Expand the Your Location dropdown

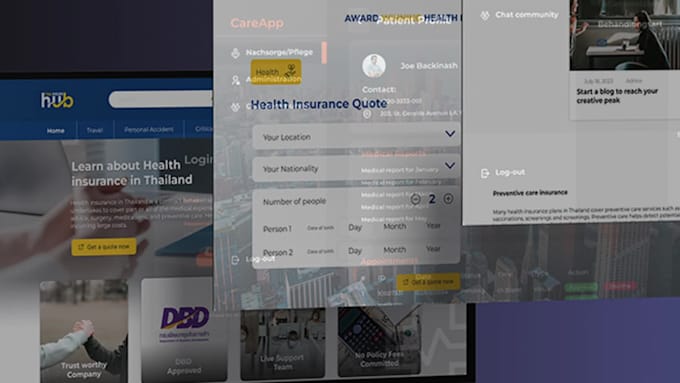[x=356, y=137]
